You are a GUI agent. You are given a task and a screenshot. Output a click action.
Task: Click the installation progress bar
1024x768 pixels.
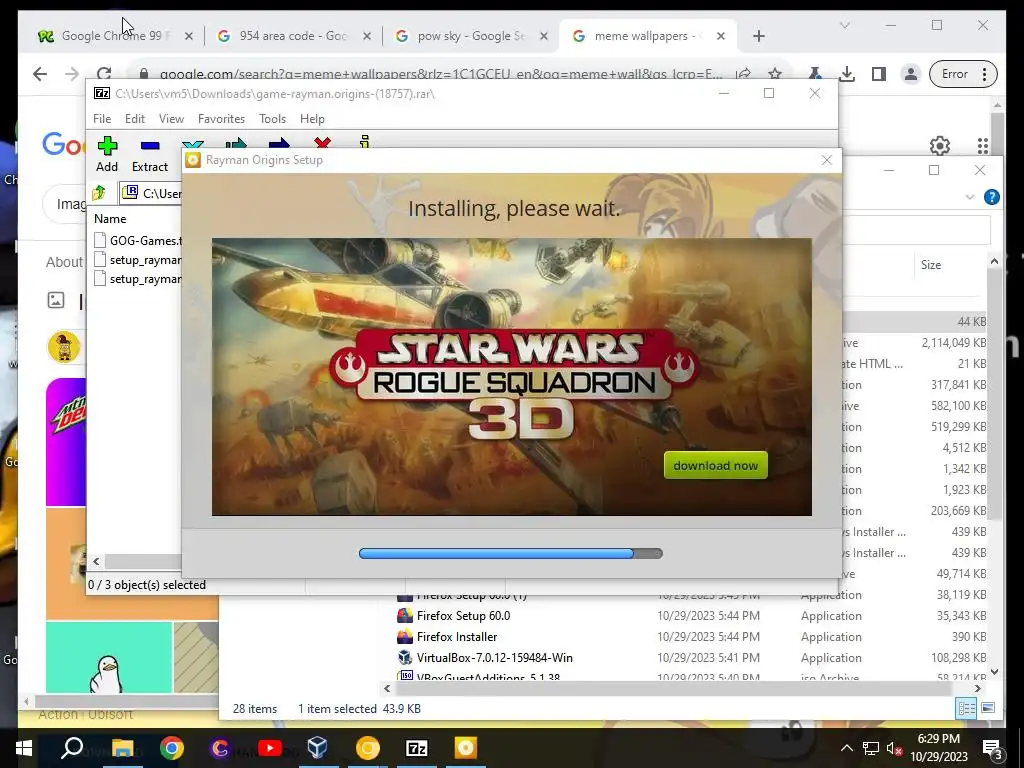(511, 553)
